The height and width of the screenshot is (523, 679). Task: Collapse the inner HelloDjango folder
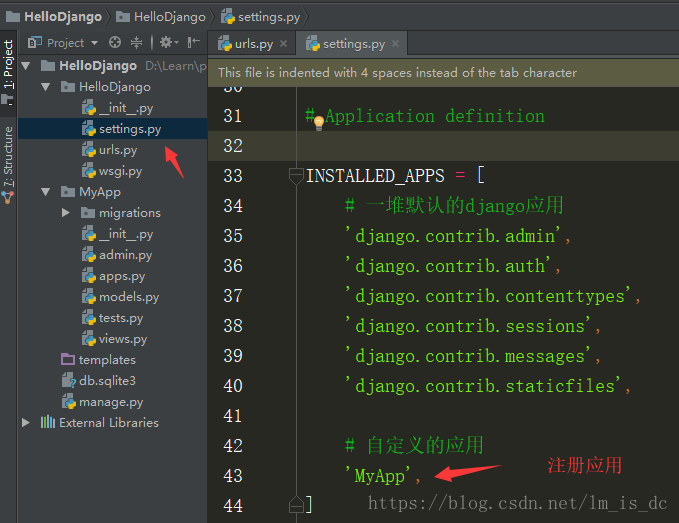(45, 87)
